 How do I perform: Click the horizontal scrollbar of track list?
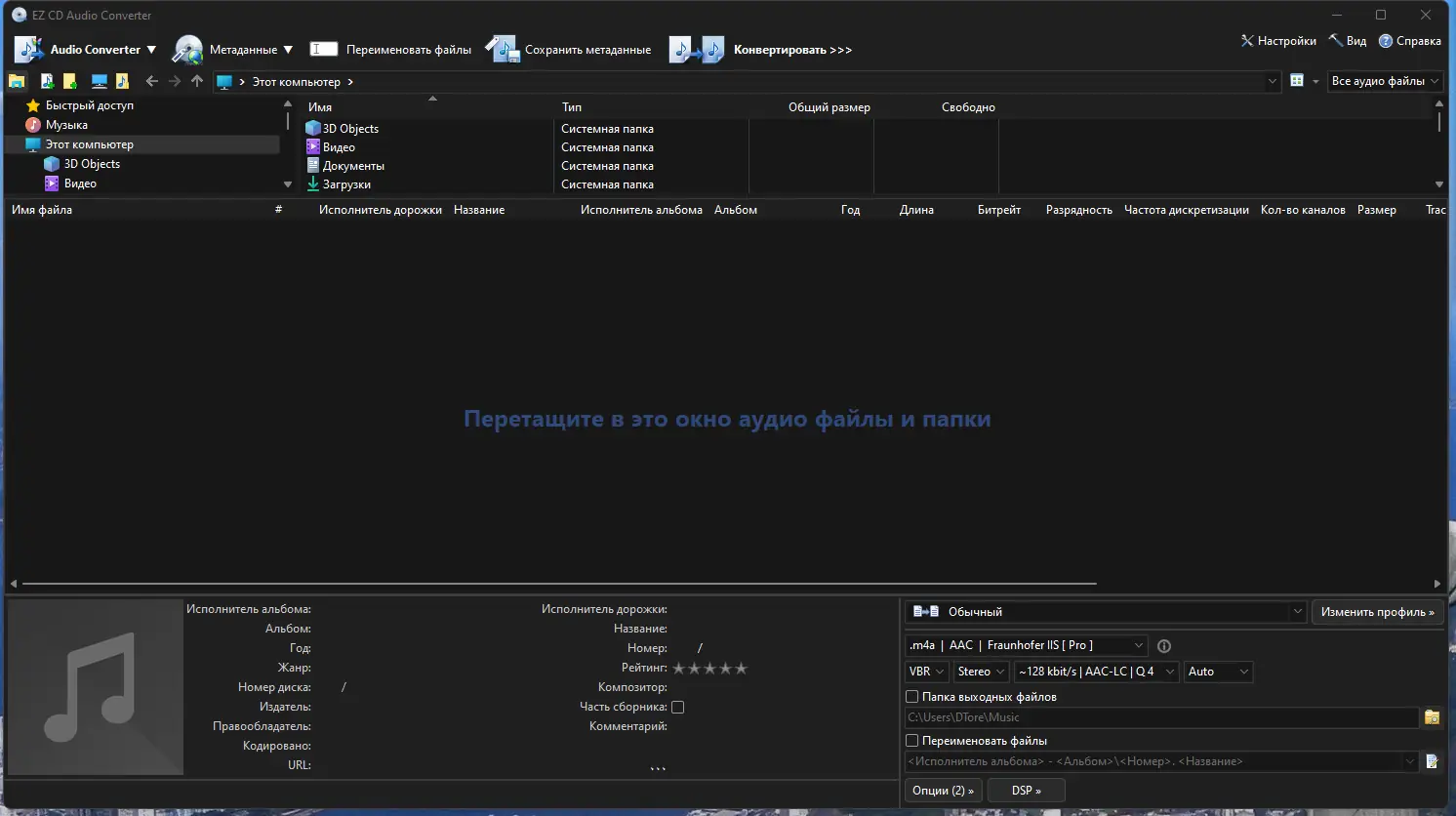coord(559,584)
